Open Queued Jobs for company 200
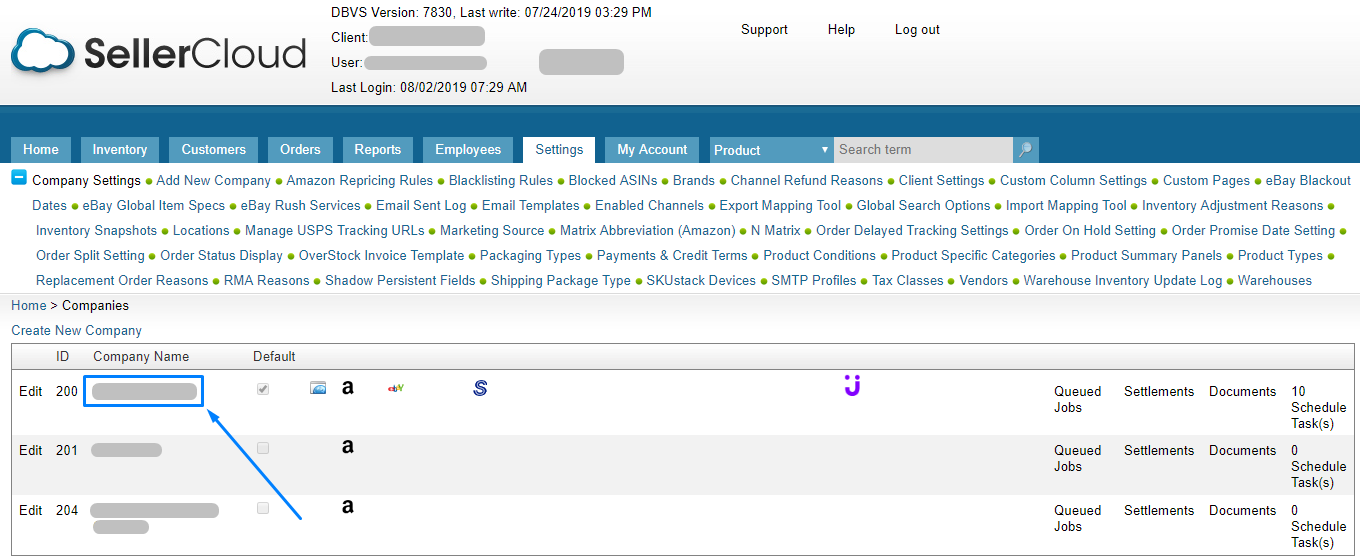The image size is (1360, 560). click(x=1077, y=400)
